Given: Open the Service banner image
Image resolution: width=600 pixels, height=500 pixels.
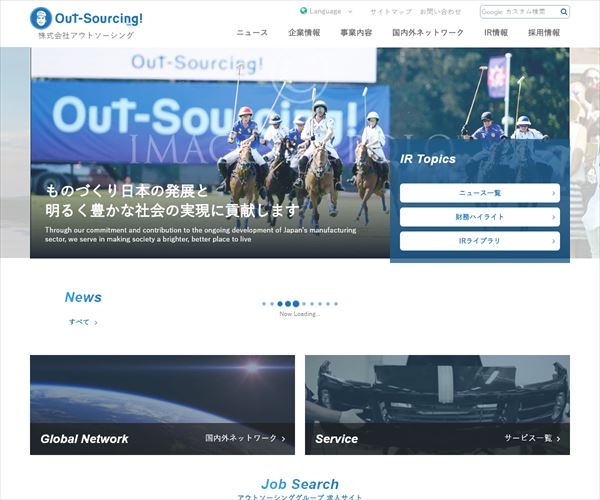Looking at the screenshot, I should (437, 405).
